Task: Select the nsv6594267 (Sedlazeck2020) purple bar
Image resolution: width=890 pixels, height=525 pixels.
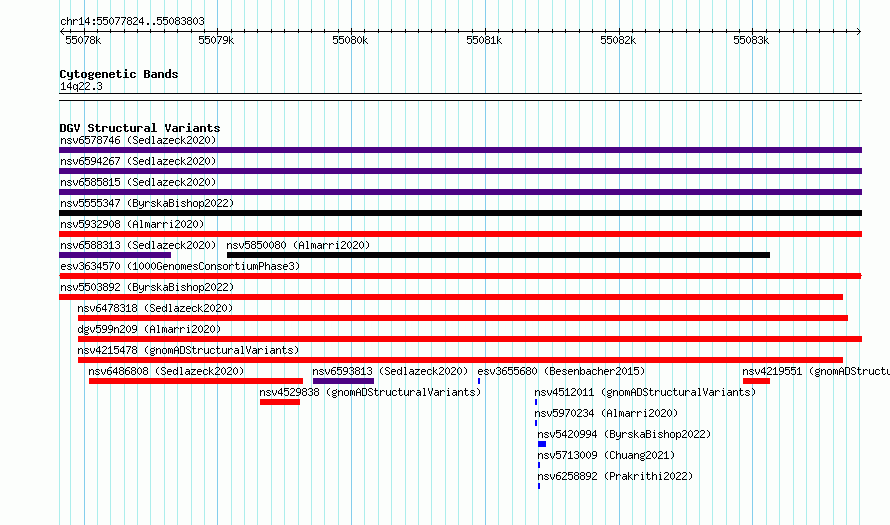Action: coord(460,171)
